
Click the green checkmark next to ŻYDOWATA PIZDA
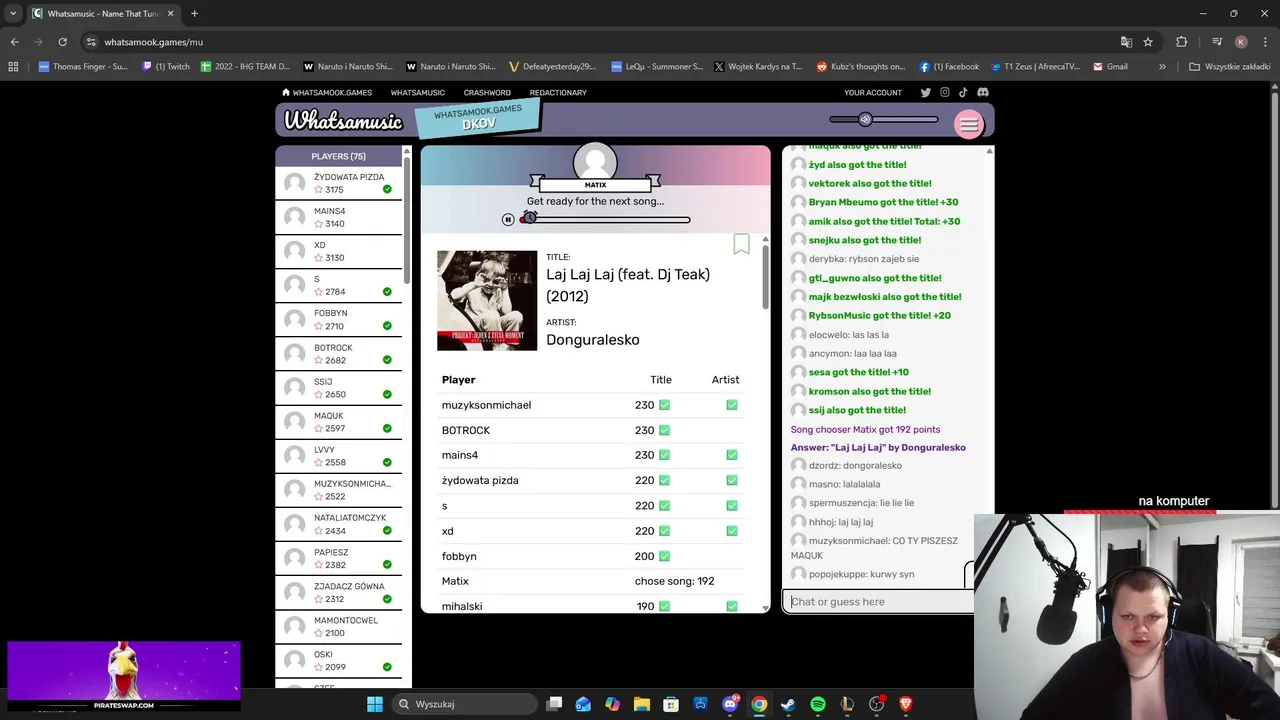click(387, 189)
